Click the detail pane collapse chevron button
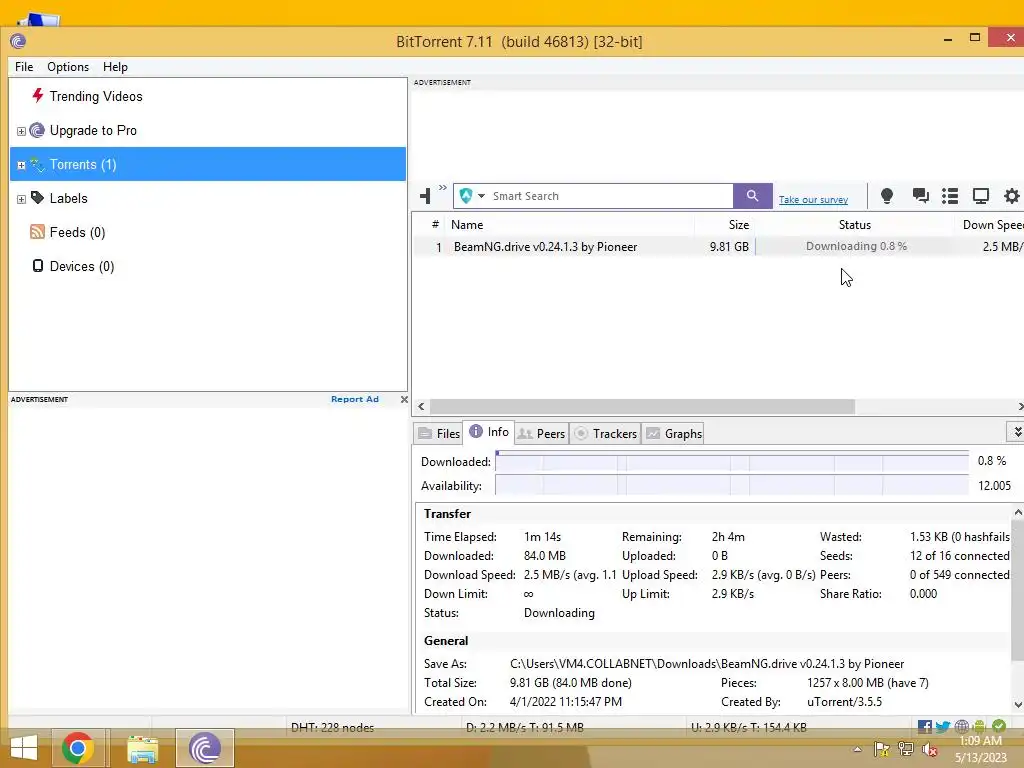The height and width of the screenshot is (768, 1024). [x=1016, y=432]
